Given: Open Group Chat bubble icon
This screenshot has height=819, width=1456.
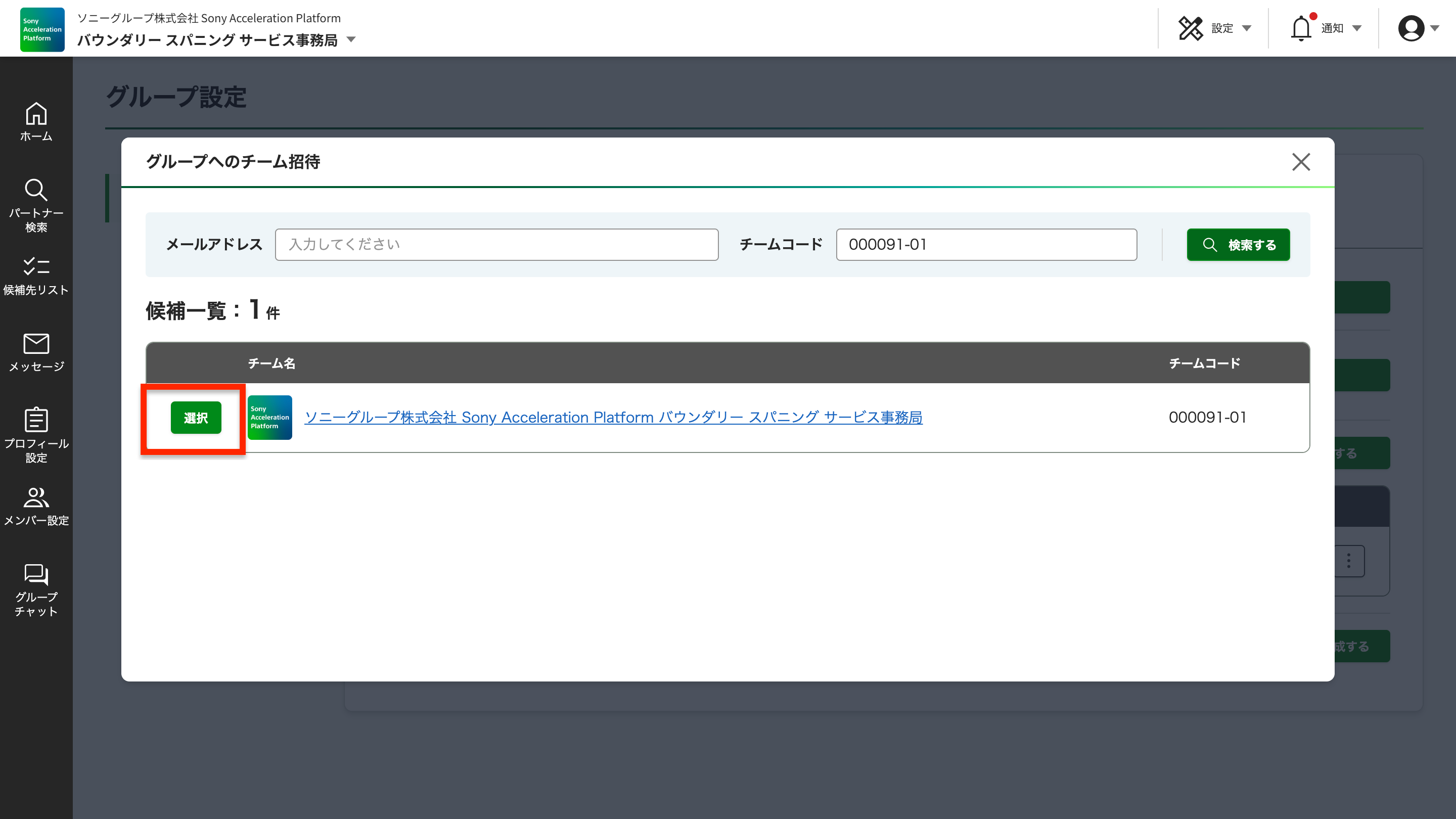Looking at the screenshot, I should tap(36, 574).
